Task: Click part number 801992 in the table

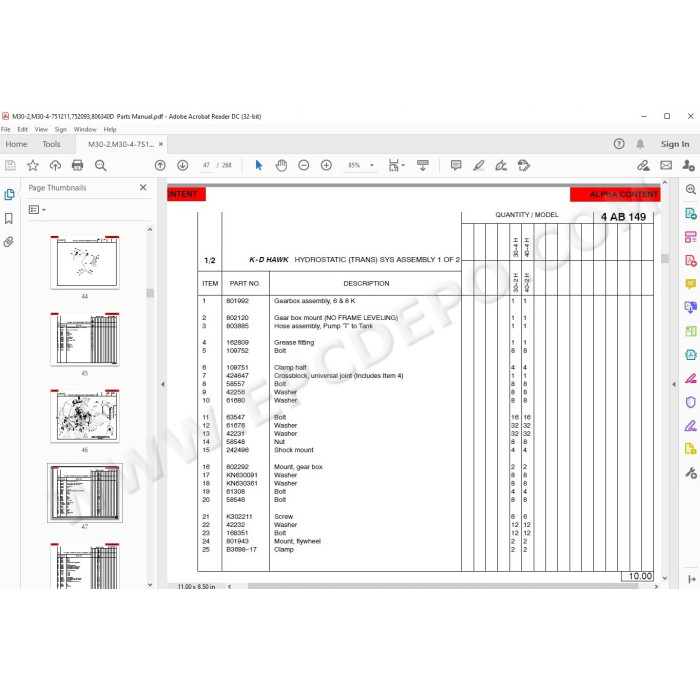Action: pyautogui.click(x=237, y=301)
